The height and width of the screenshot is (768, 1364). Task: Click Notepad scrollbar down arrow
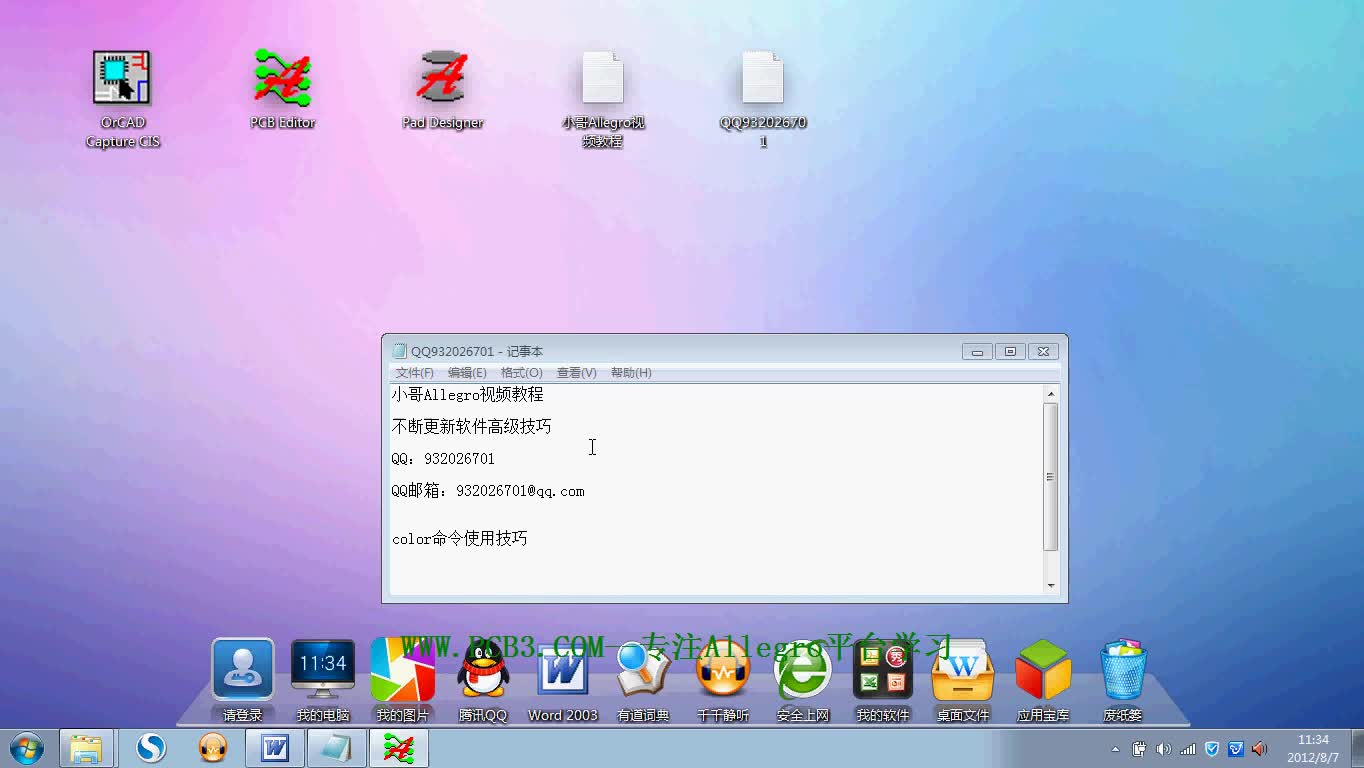tap(1050, 585)
